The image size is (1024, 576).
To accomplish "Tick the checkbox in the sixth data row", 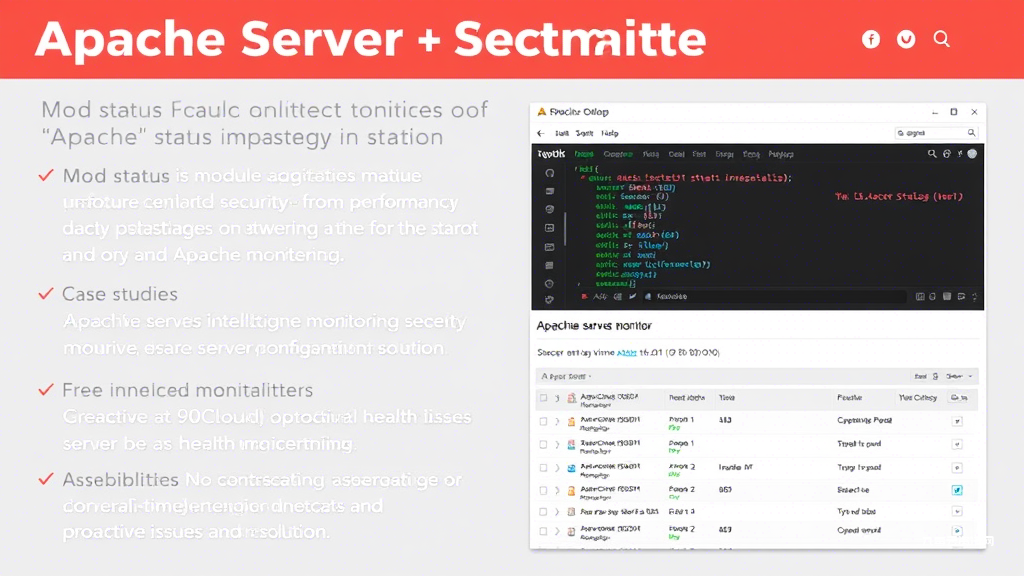I will (543, 532).
